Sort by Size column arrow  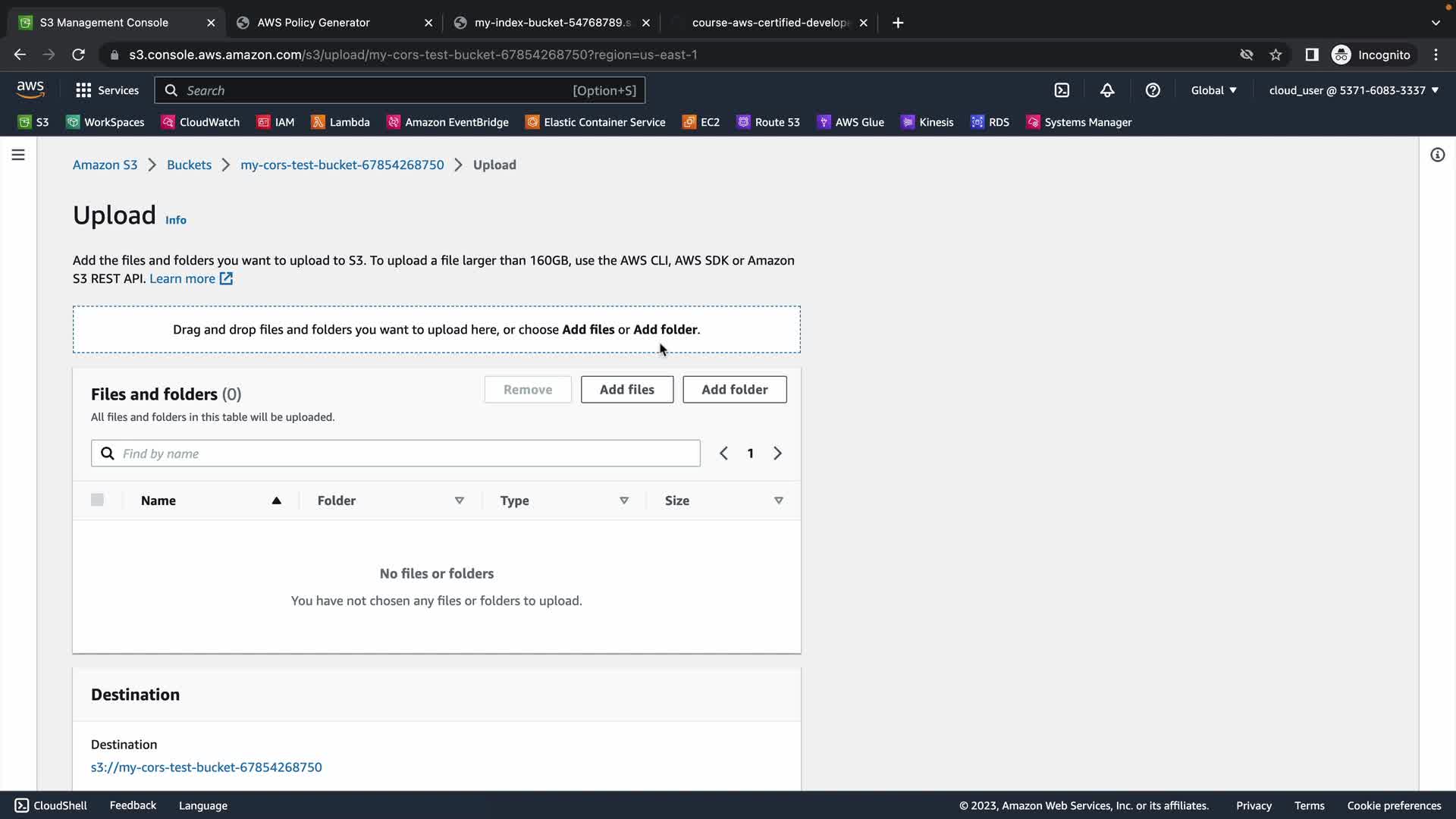[x=778, y=500]
